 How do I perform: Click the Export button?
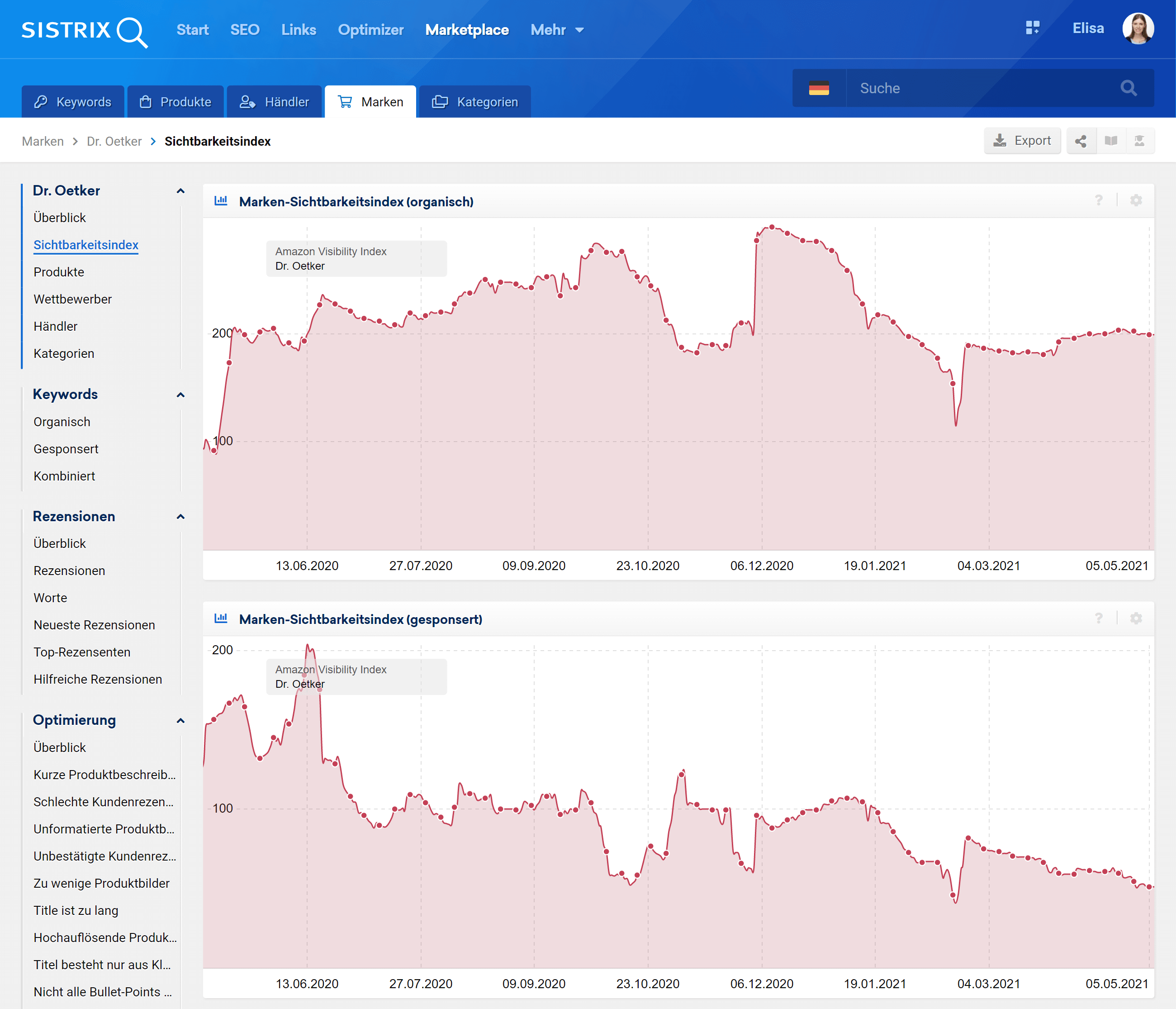1022,141
